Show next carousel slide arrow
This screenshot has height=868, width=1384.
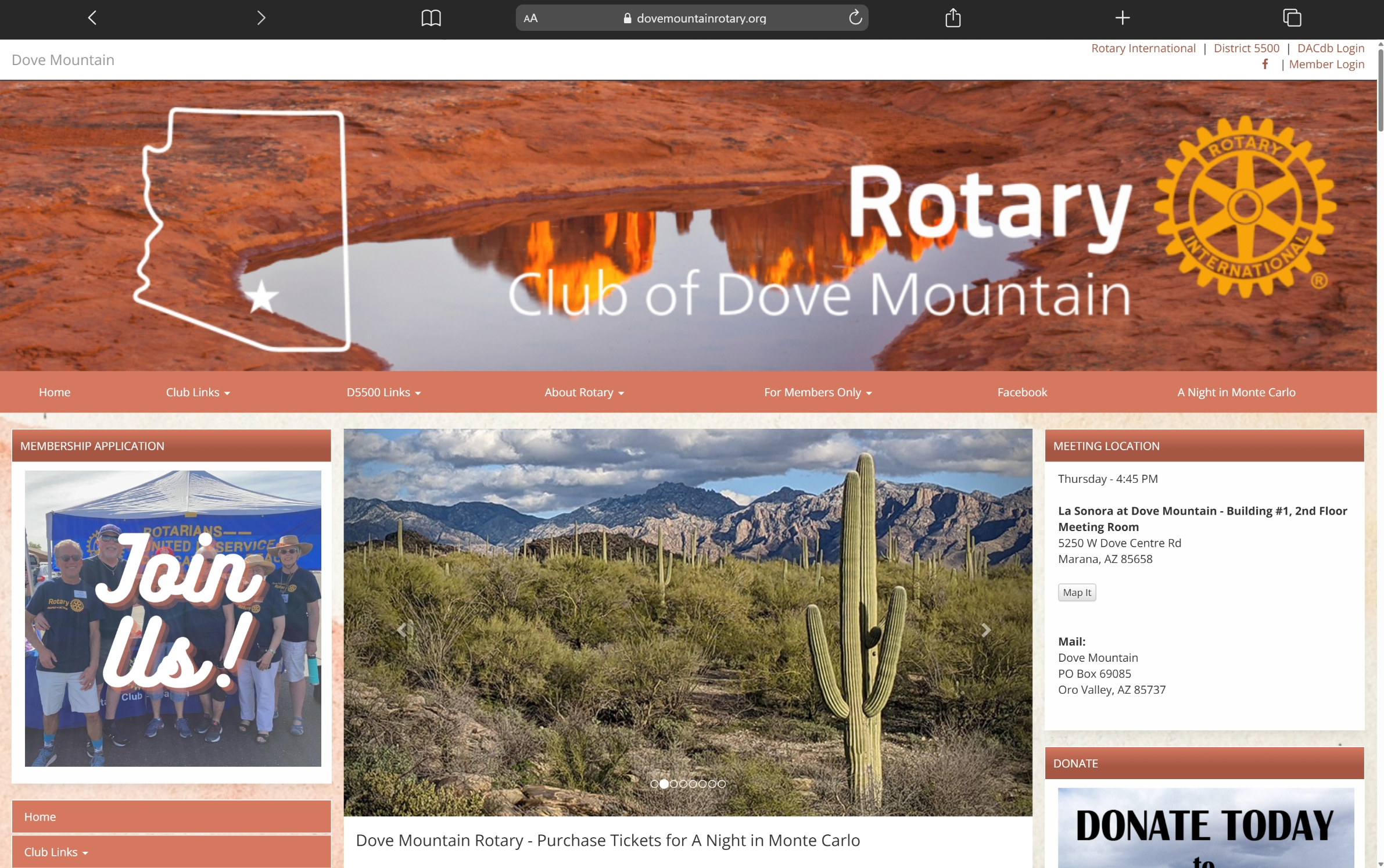tap(986, 630)
